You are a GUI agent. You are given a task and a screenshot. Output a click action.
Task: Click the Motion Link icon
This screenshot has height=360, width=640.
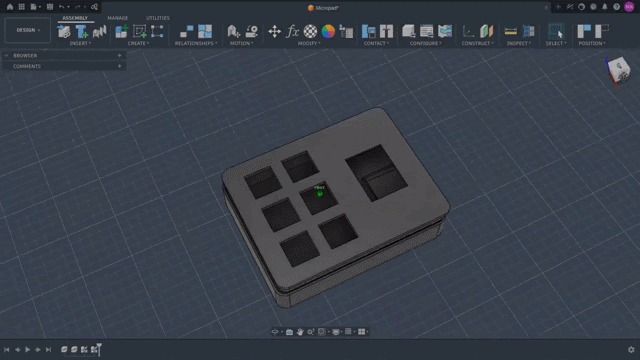(x=233, y=31)
